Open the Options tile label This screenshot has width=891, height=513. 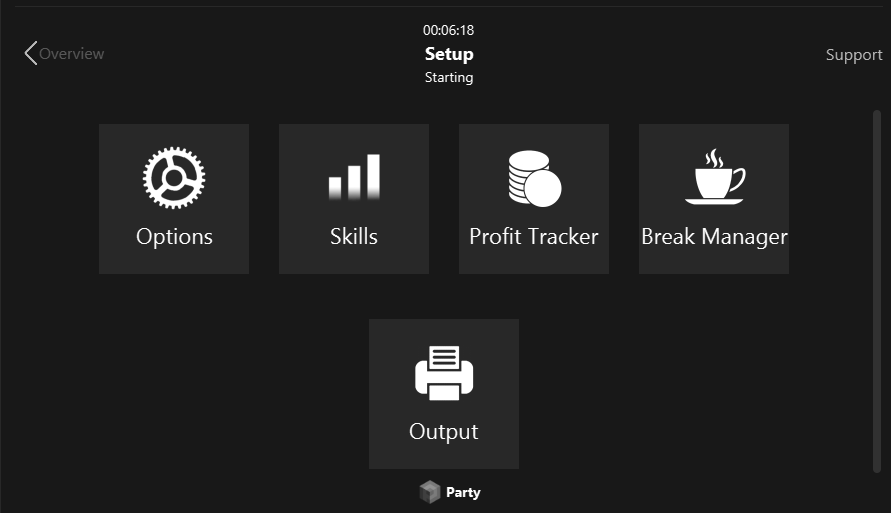(174, 237)
